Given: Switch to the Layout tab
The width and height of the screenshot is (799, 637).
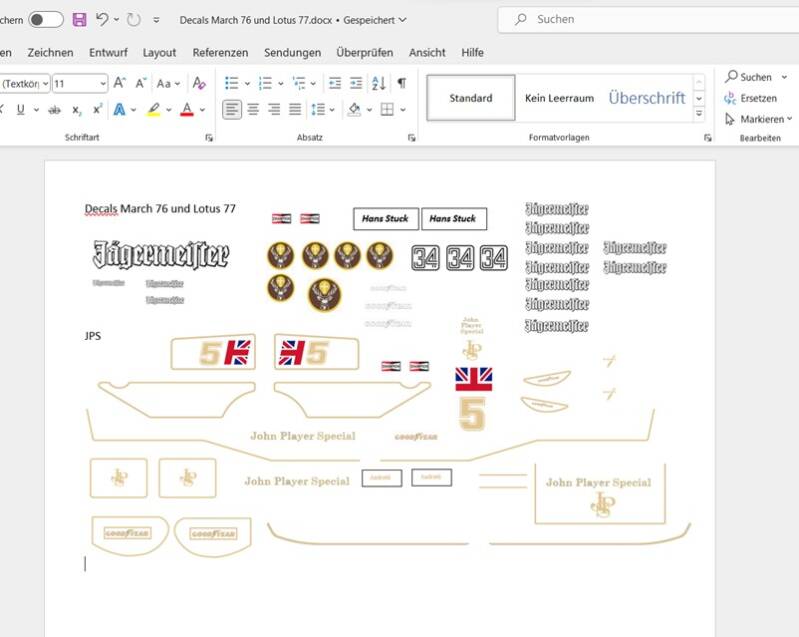Looking at the screenshot, I should coord(159,52).
